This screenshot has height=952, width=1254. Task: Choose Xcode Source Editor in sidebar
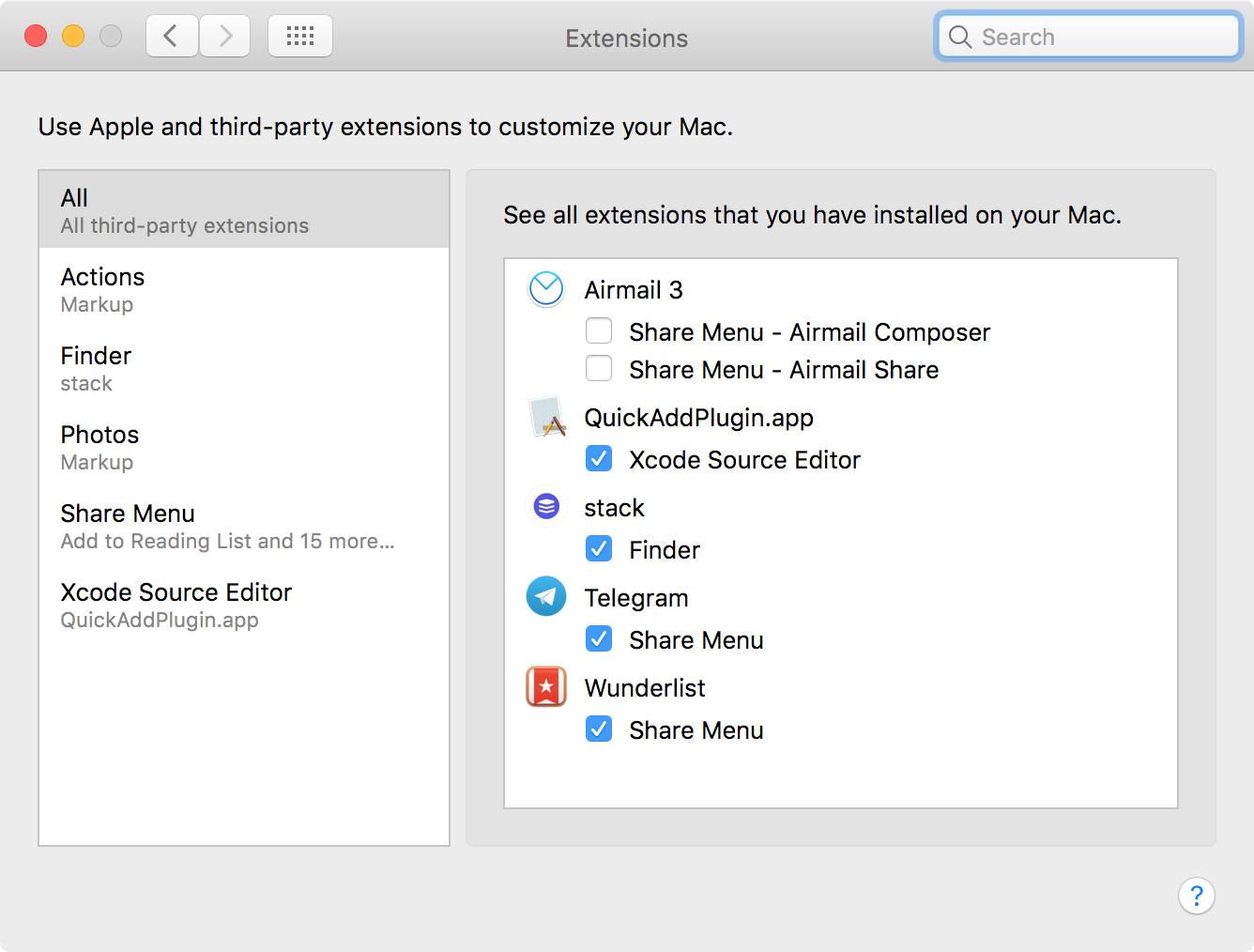pyautogui.click(x=244, y=605)
